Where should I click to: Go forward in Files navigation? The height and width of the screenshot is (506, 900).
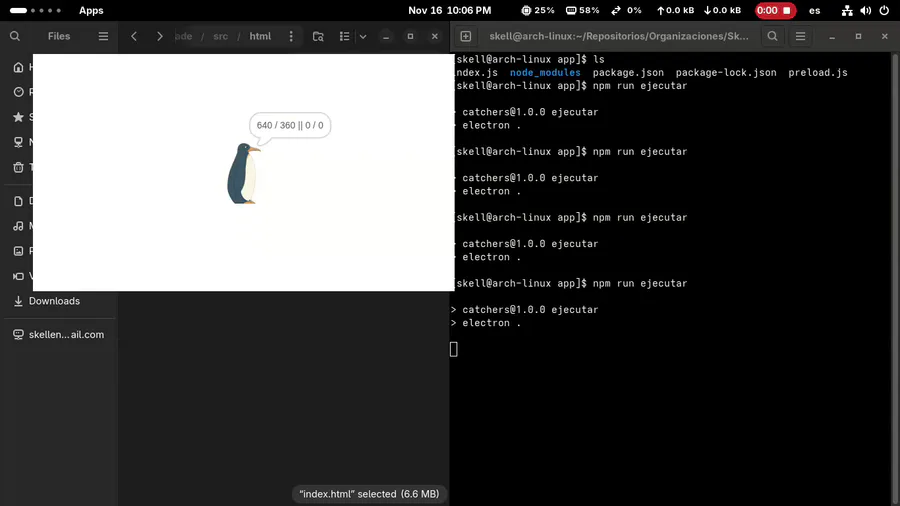coord(160,36)
